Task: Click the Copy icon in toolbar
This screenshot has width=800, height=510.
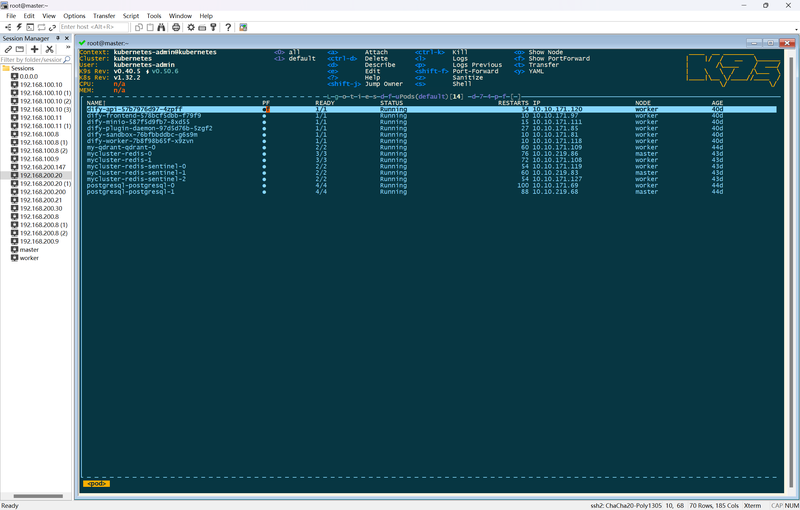Action: pyautogui.click(x=139, y=27)
